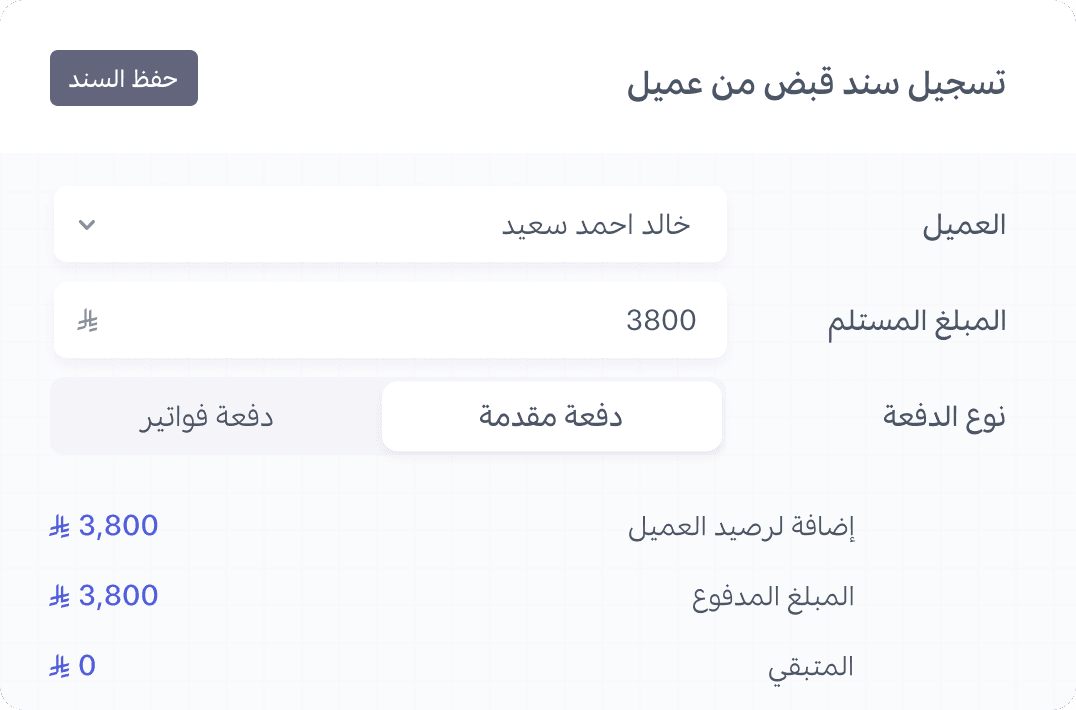Click the 3,800 customer balance amount link
Screen dimensions: 1076x710
117,525
